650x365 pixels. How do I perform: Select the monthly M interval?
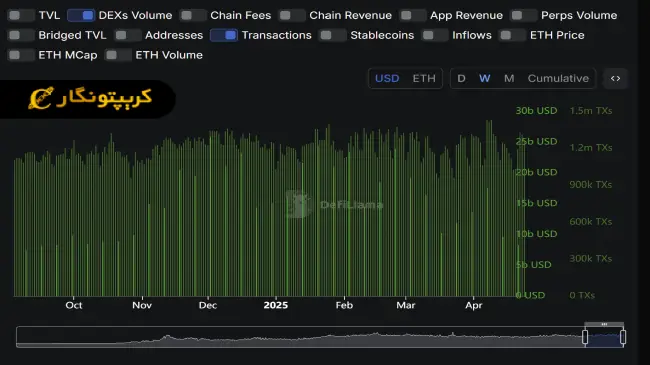(509, 78)
